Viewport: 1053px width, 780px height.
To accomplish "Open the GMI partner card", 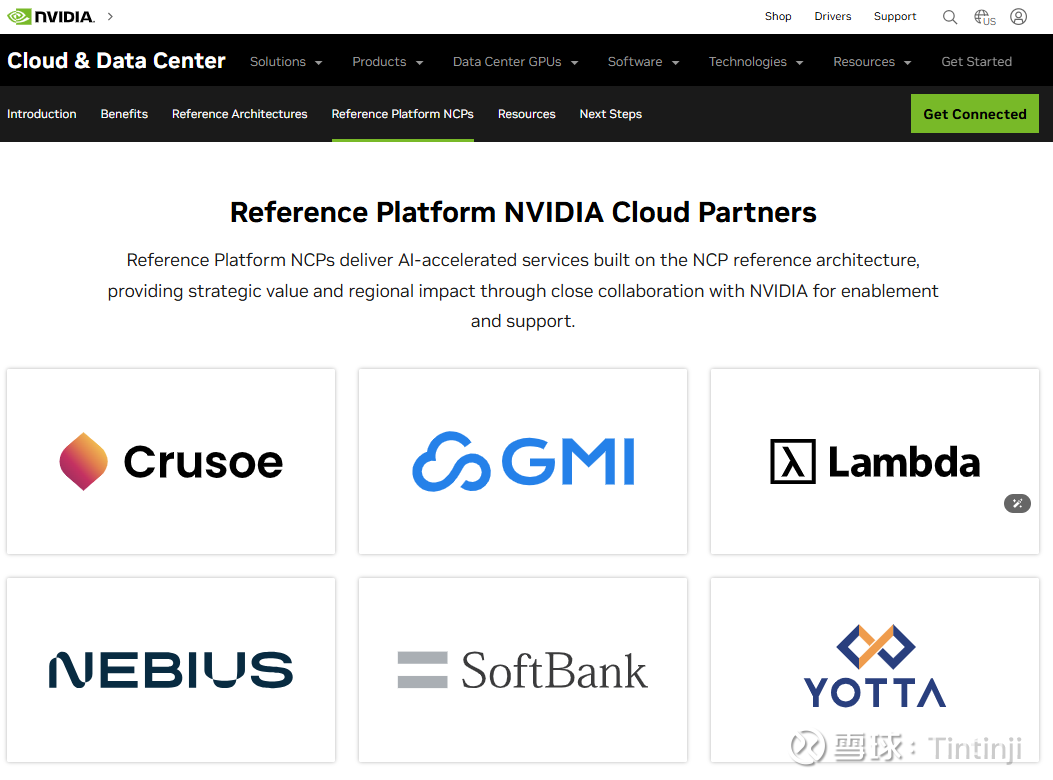I will [x=523, y=462].
